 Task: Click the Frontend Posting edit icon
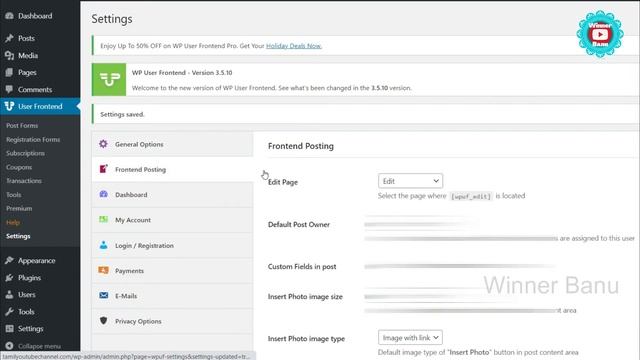[x=103, y=169]
